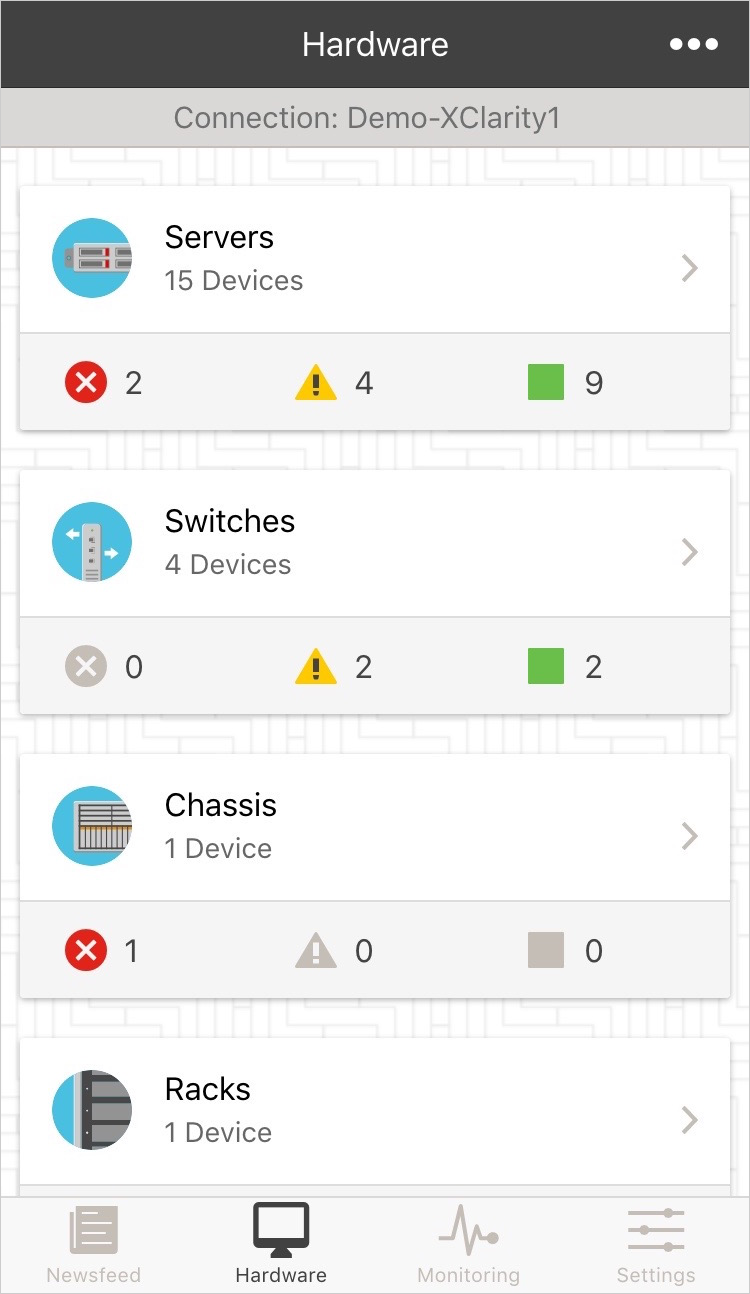The width and height of the screenshot is (750, 1294).
Task: Tap the Chassis device icon
Action: click(x=92, y=826)
